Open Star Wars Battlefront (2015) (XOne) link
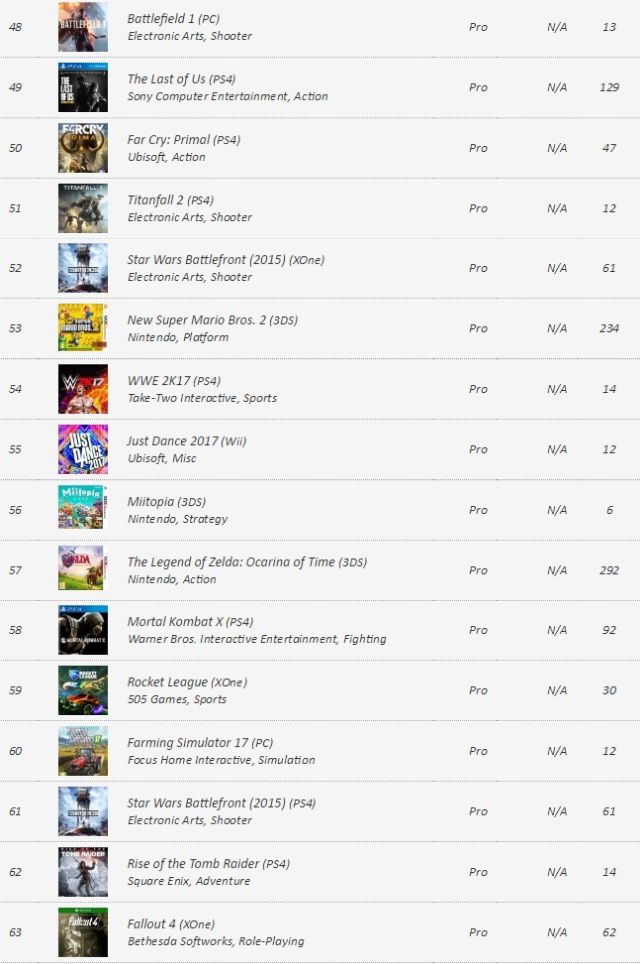The height and width of the screenshot is (964, 640). click(225, 260)
